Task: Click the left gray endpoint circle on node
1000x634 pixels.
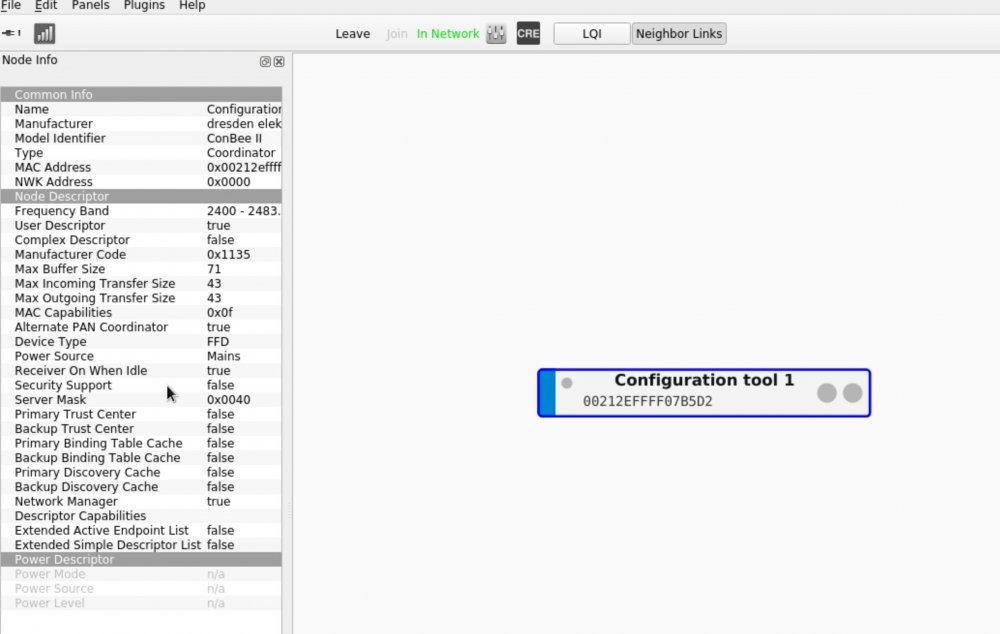Action: click(827, 393)
